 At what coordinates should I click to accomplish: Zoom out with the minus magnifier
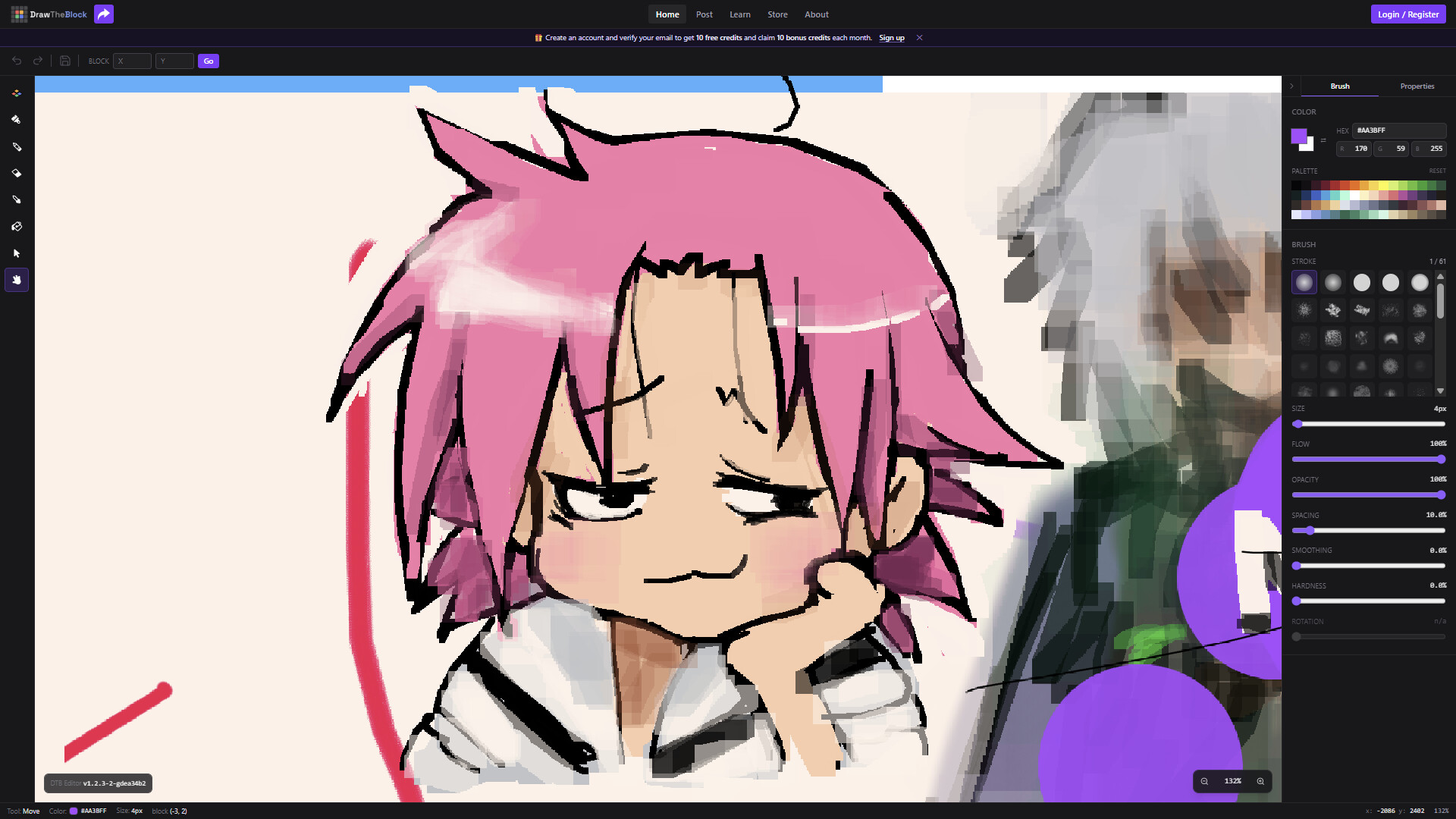coord(1204,781)
